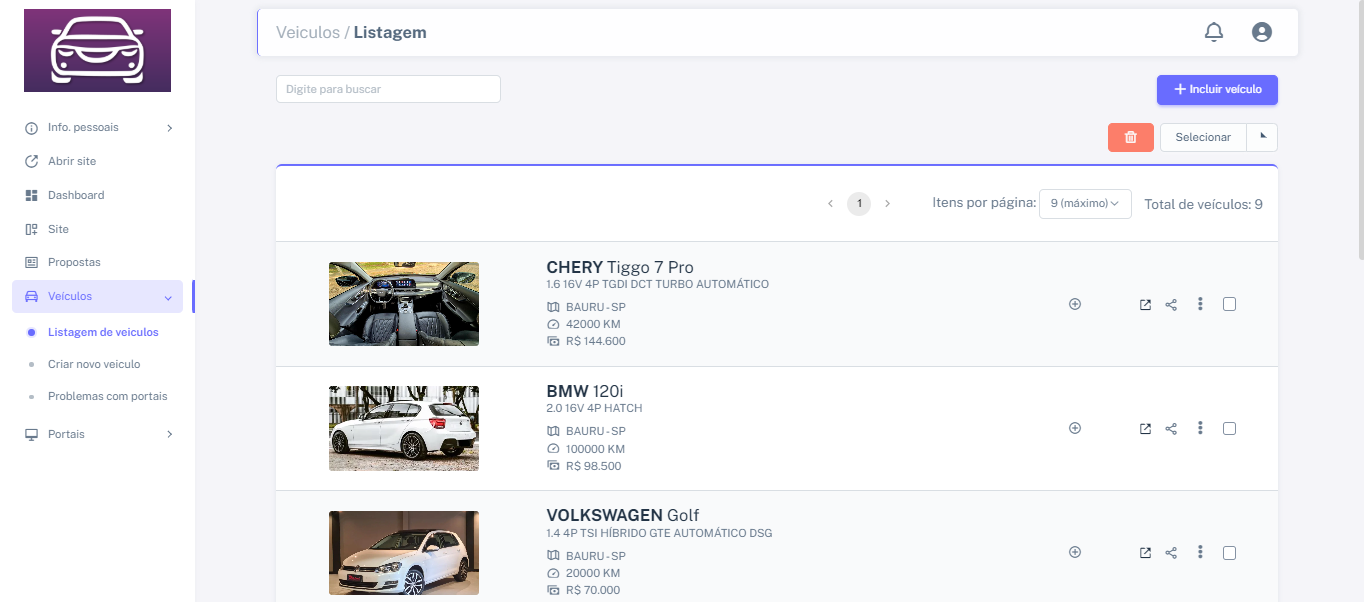This screenshot has height=602, width=1364.
Task: Open external link icon for Chery Tiggo 7 Pro
Action: click(x=1144, y=304)
